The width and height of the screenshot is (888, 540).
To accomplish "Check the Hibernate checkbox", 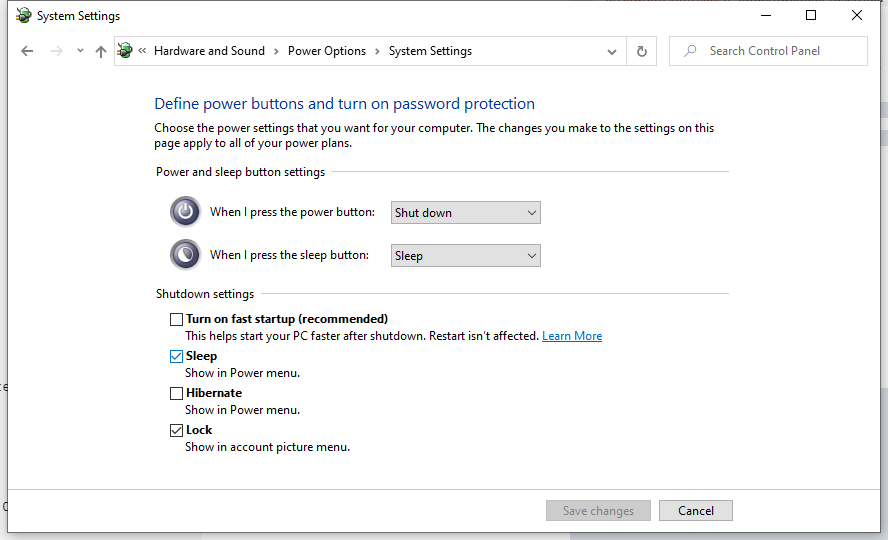I will (177, 394).
